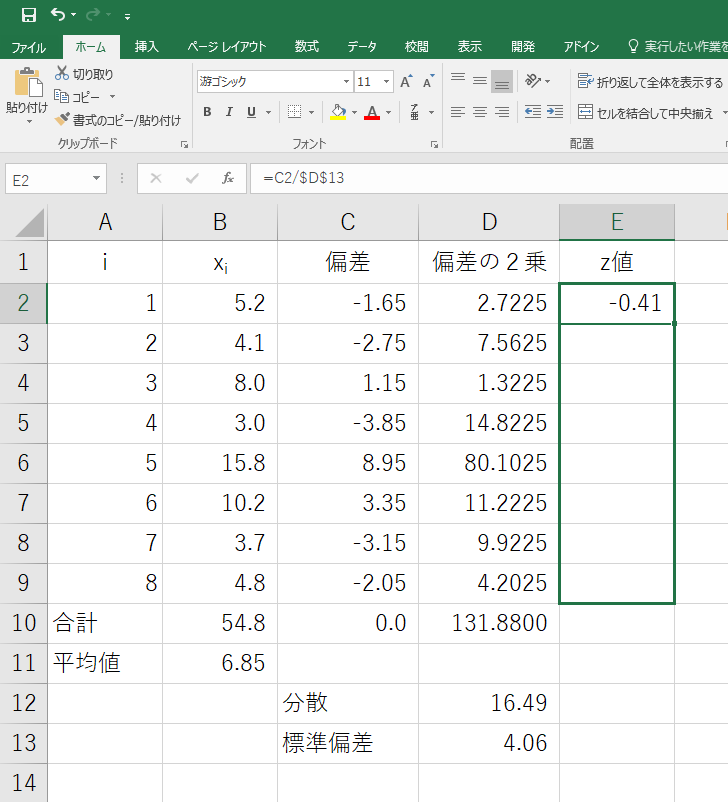Select column C header
The image size is (728, 802).
tap(348, 222)
